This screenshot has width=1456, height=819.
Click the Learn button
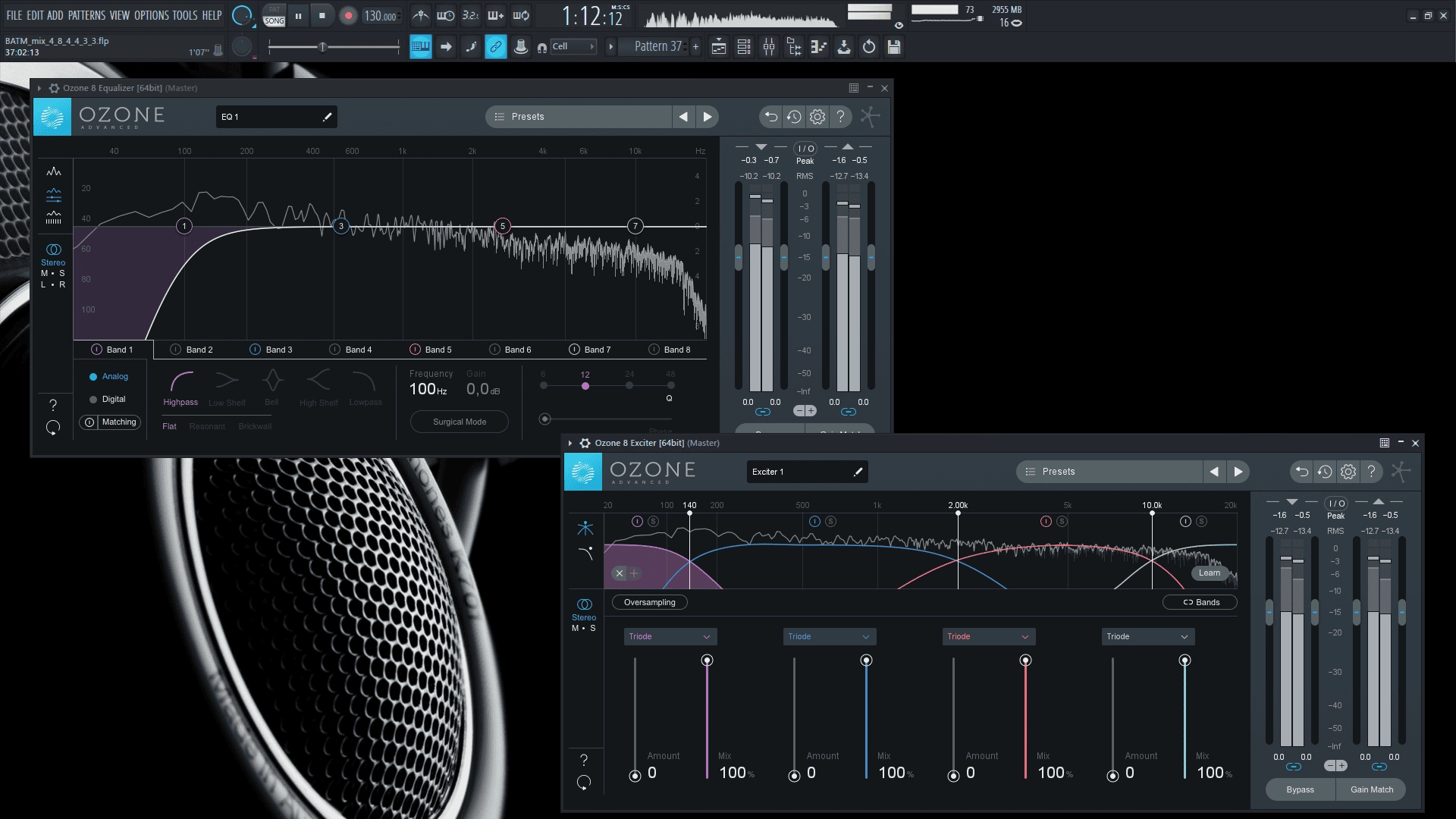coord(1210,573)
